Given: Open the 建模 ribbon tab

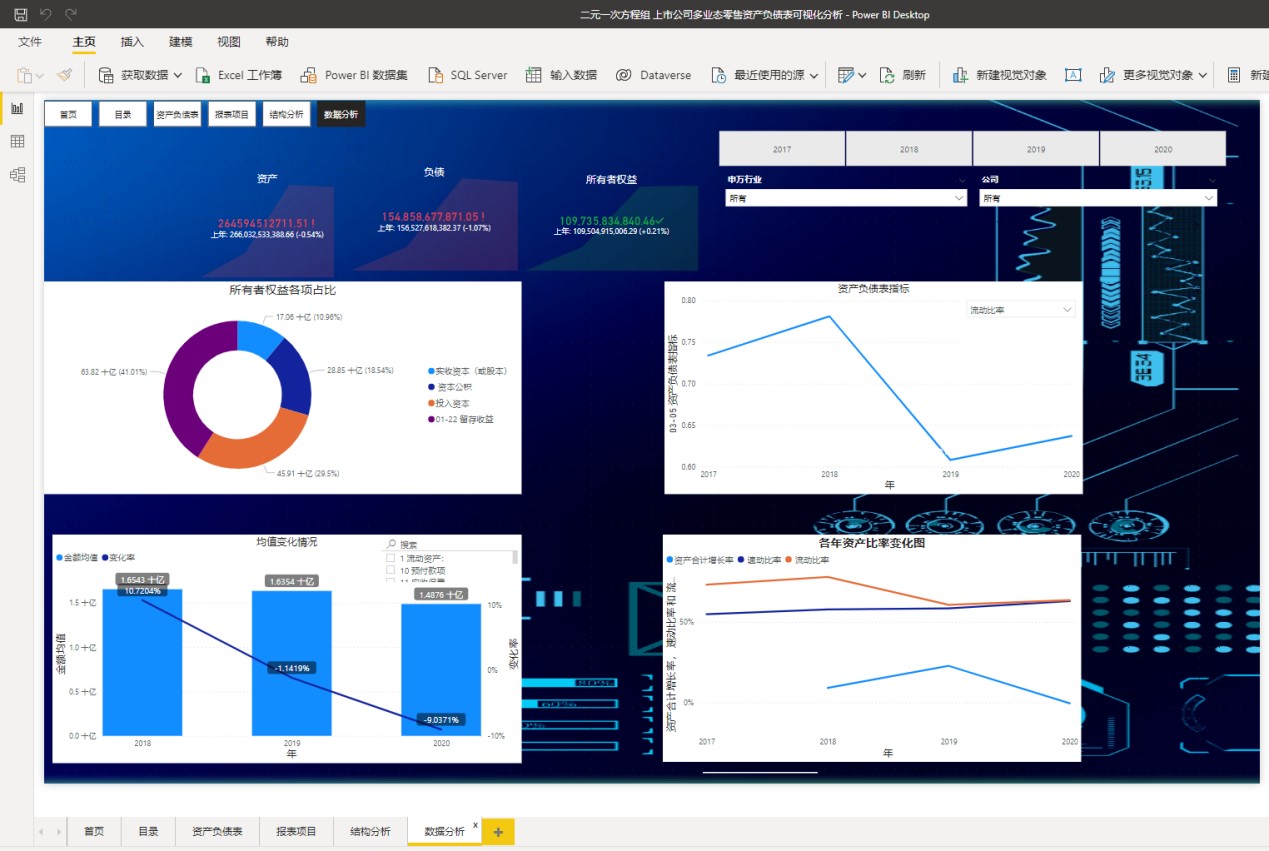Looking at the screenshot, I should tap(181, 42).
